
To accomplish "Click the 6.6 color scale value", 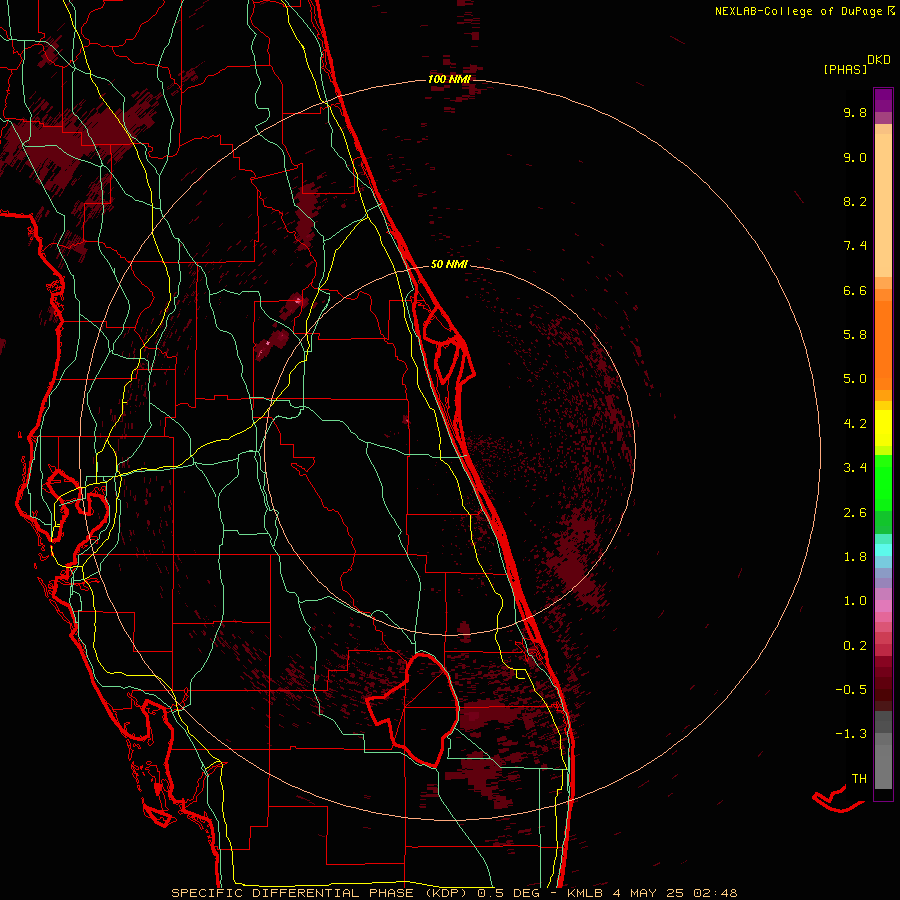I will [x=855, y=290].
